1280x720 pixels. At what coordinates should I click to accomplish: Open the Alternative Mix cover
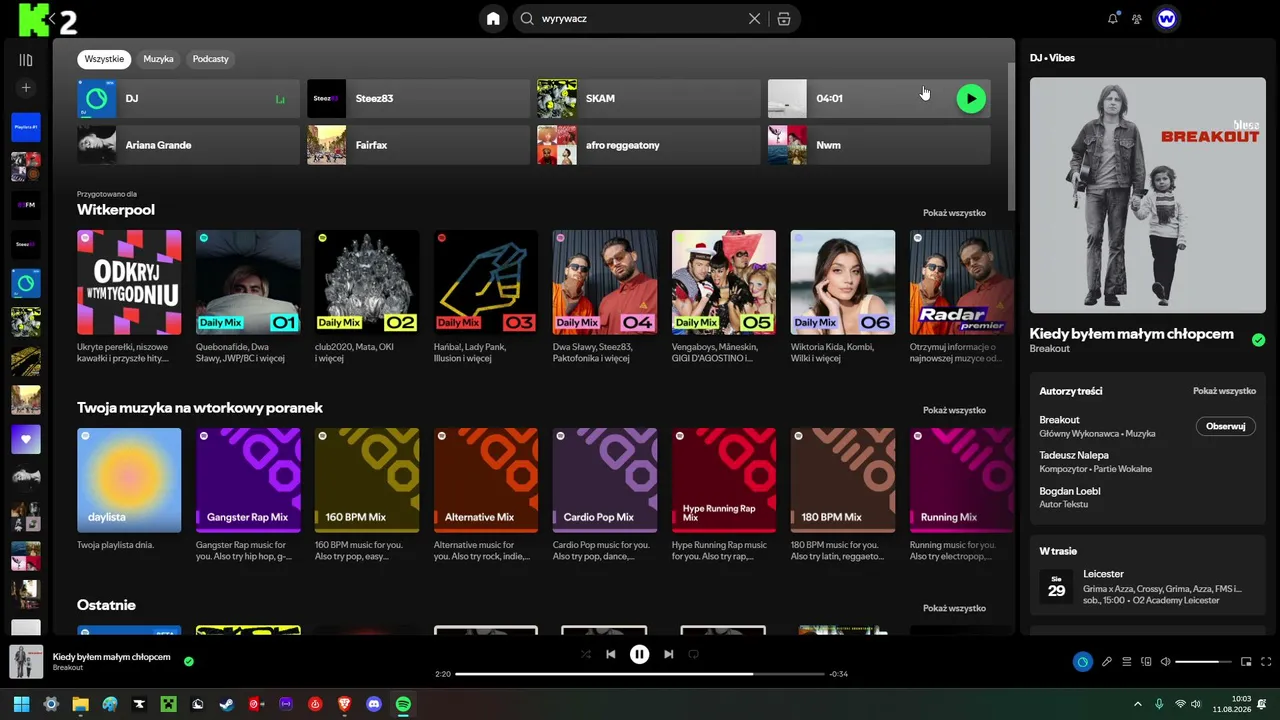point(486,480)
